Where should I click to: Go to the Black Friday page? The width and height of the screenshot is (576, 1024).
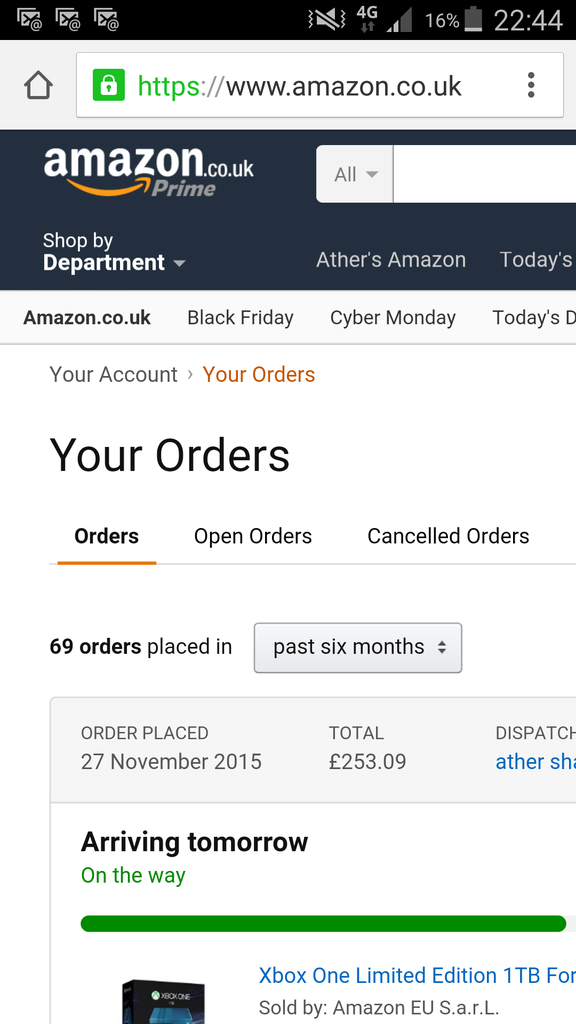(240, 317)
